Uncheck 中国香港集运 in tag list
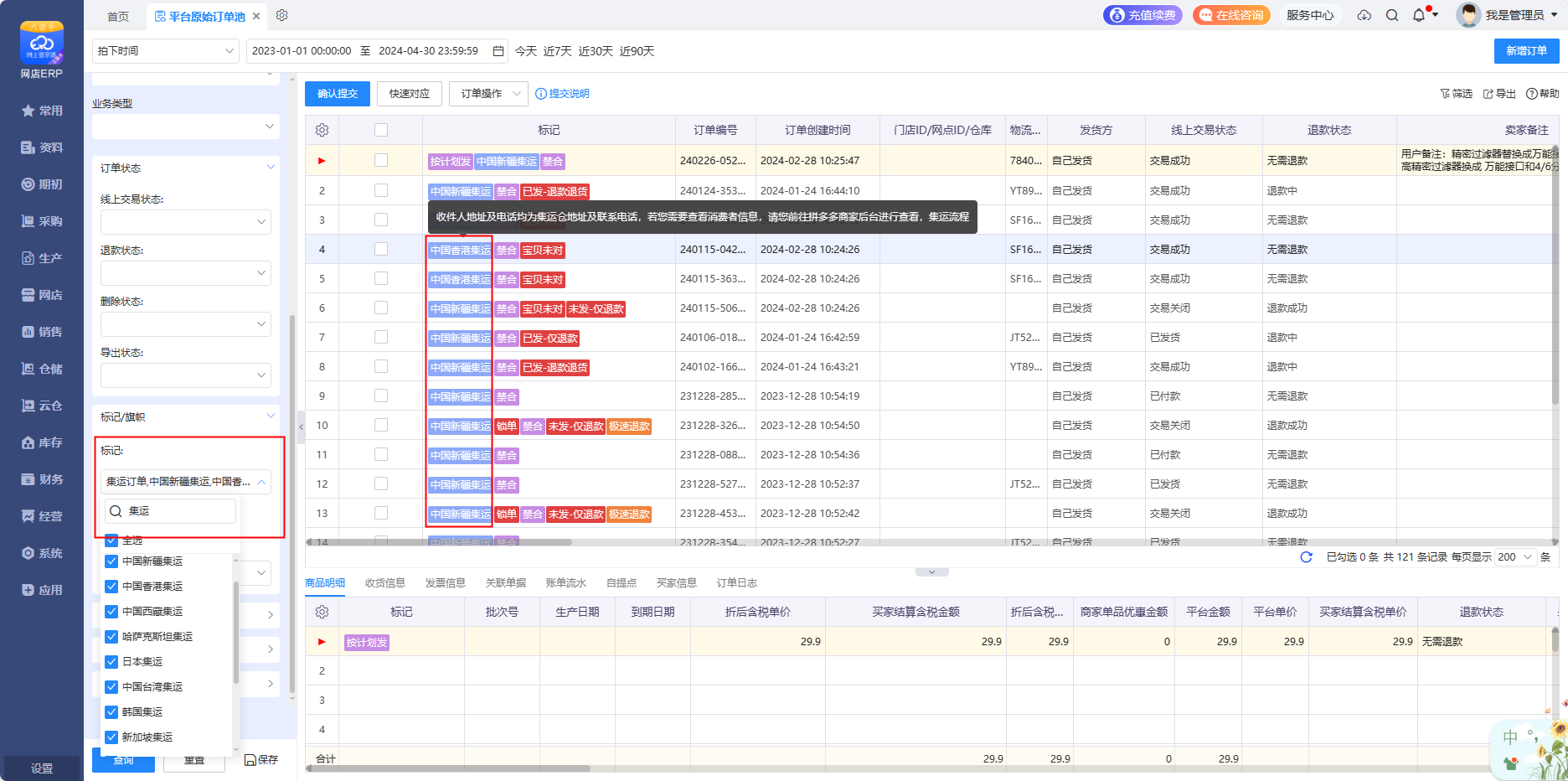The width and height of the screenshot is (1568, 781). tap(111, 587)
